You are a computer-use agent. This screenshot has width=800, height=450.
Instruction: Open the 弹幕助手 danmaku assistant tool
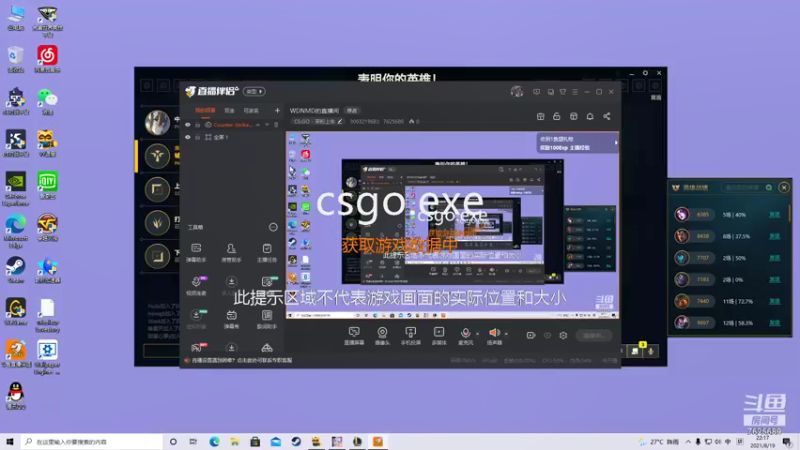(x=196, y=253)
